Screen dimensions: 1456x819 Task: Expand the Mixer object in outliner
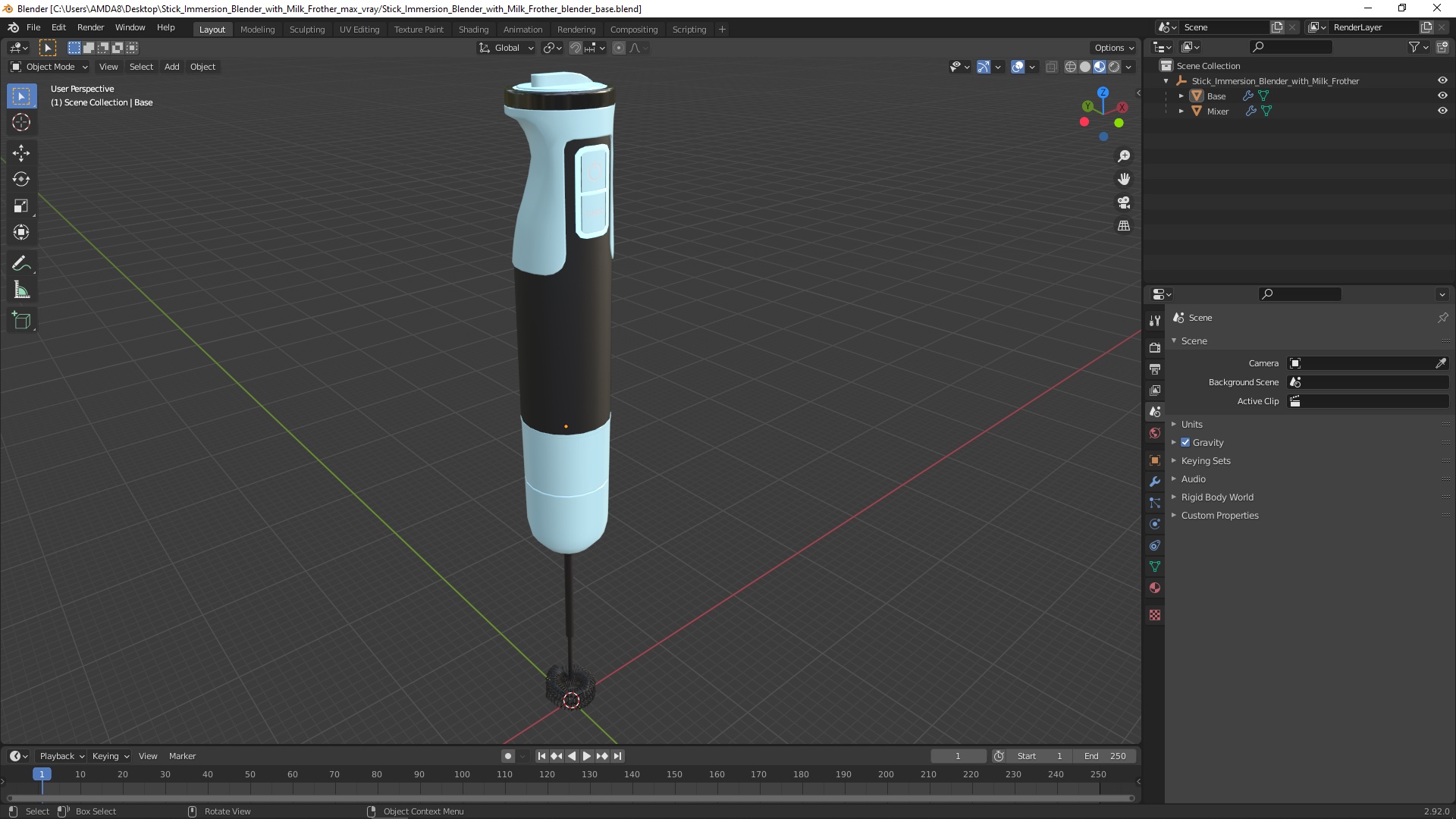tap(1181, 111)
